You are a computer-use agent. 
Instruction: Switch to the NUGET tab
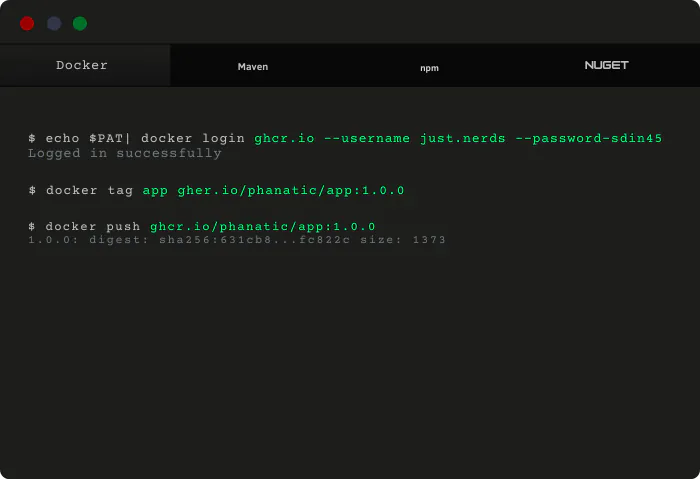pos(606,65)
